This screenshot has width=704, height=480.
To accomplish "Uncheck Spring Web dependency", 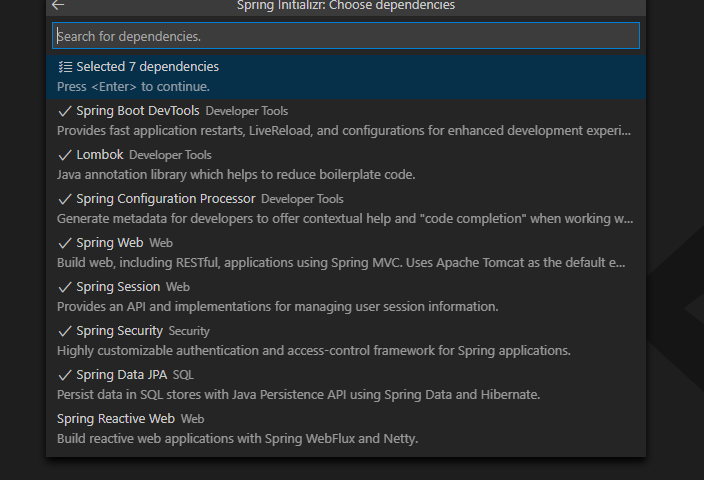I will coord(346,253).
